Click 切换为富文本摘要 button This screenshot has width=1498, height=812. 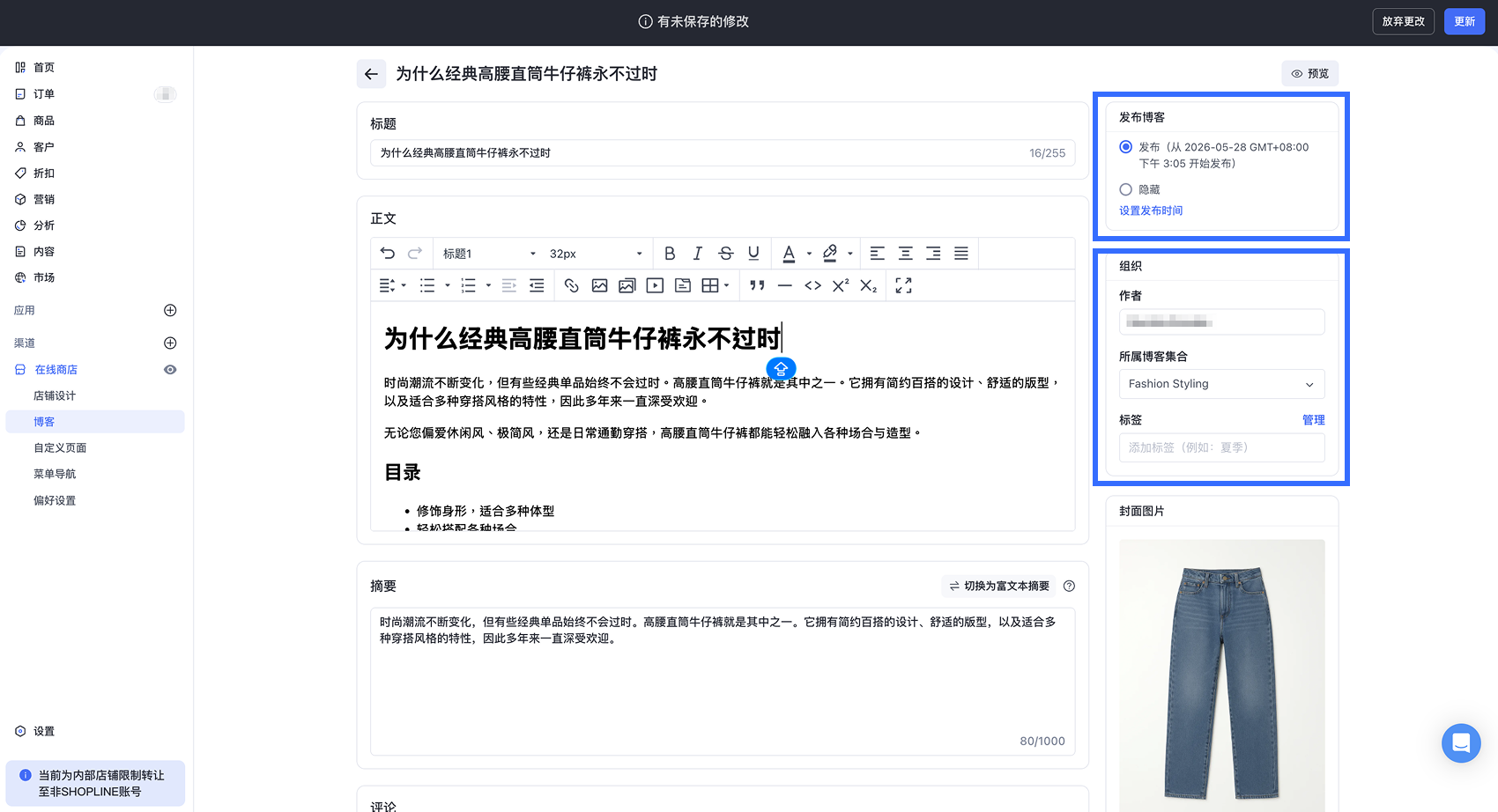[999, 587]
